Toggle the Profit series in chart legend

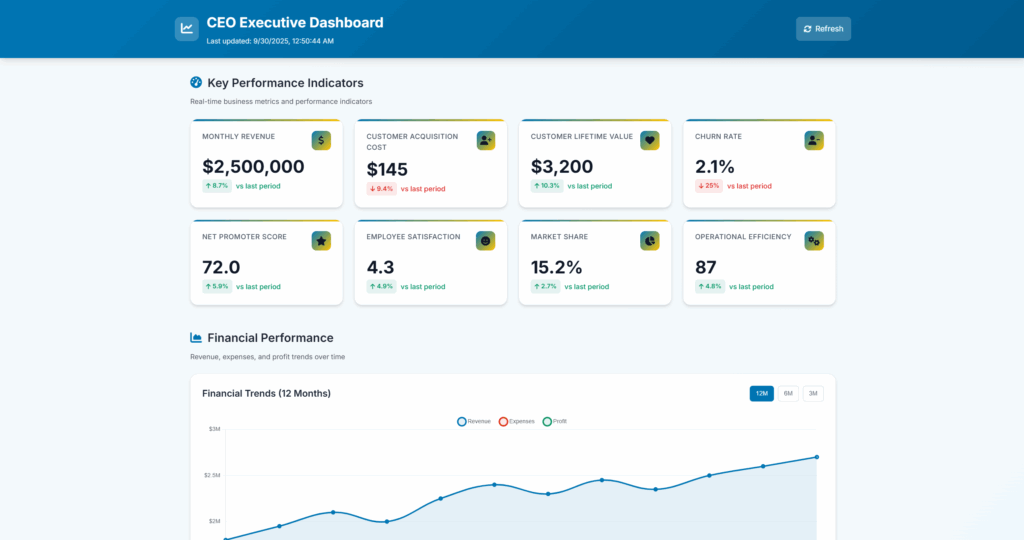point(555,422)
